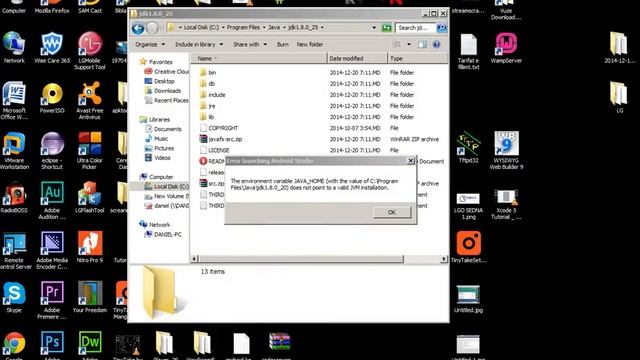Select the bin folder
Image resolution: width=640 pixels, height=360 pixels.
click(x=212, y=73)
